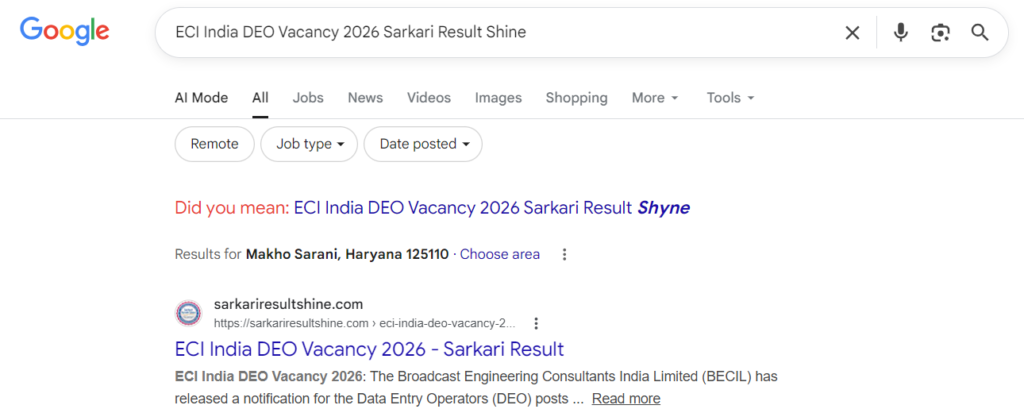Toggle the Remote job filter
This screenshot has height=409, width=1024.
click(214, 144)
